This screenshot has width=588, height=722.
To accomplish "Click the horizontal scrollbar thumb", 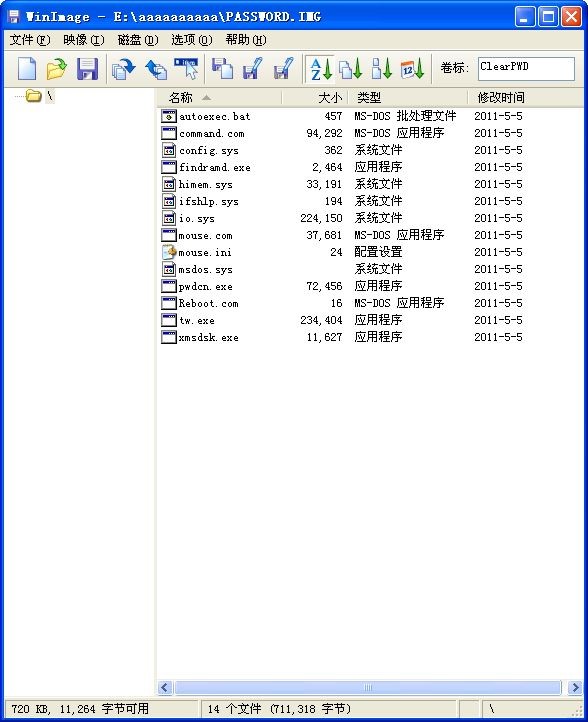I will [368, 688].
